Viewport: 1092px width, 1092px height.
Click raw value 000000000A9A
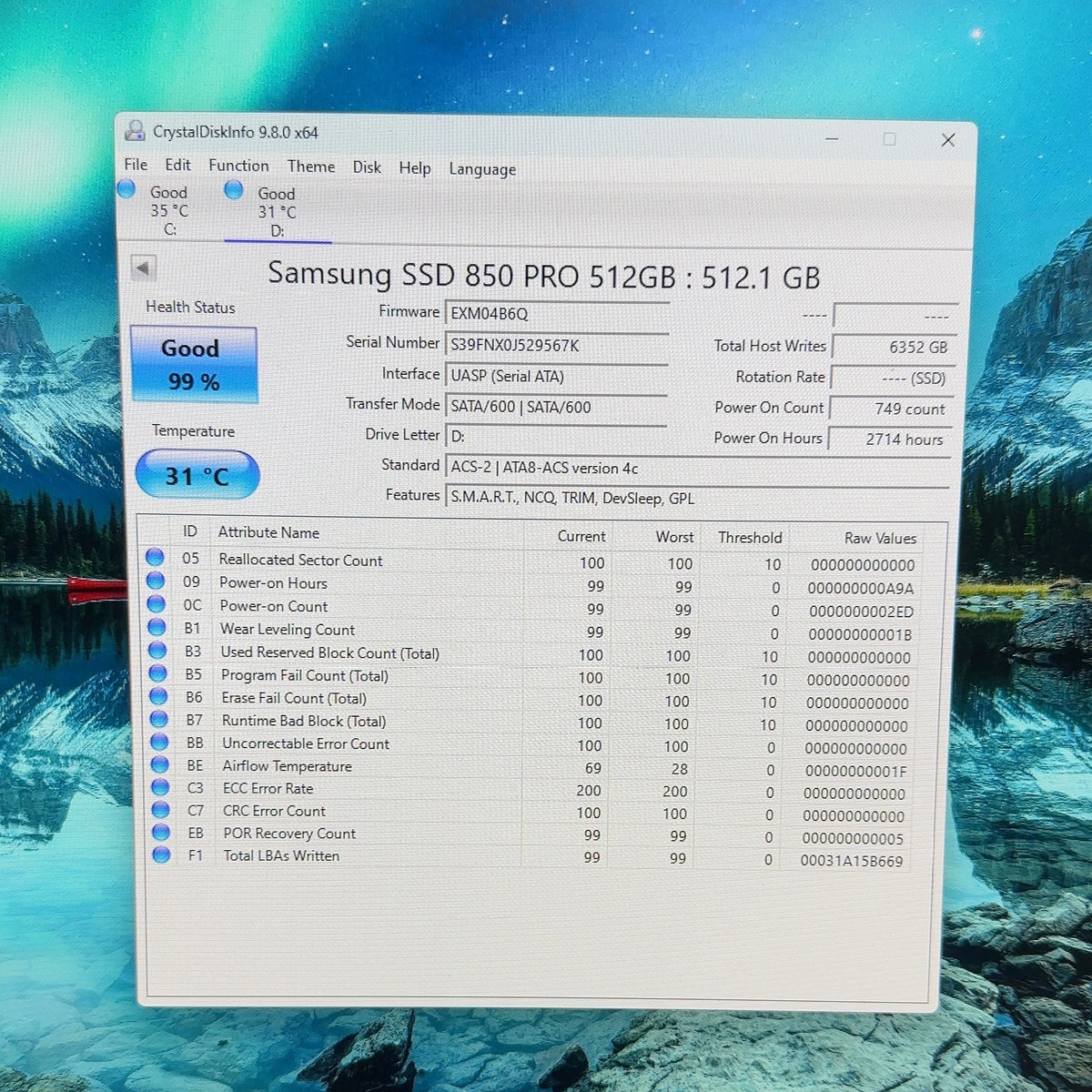click(861, 588)
